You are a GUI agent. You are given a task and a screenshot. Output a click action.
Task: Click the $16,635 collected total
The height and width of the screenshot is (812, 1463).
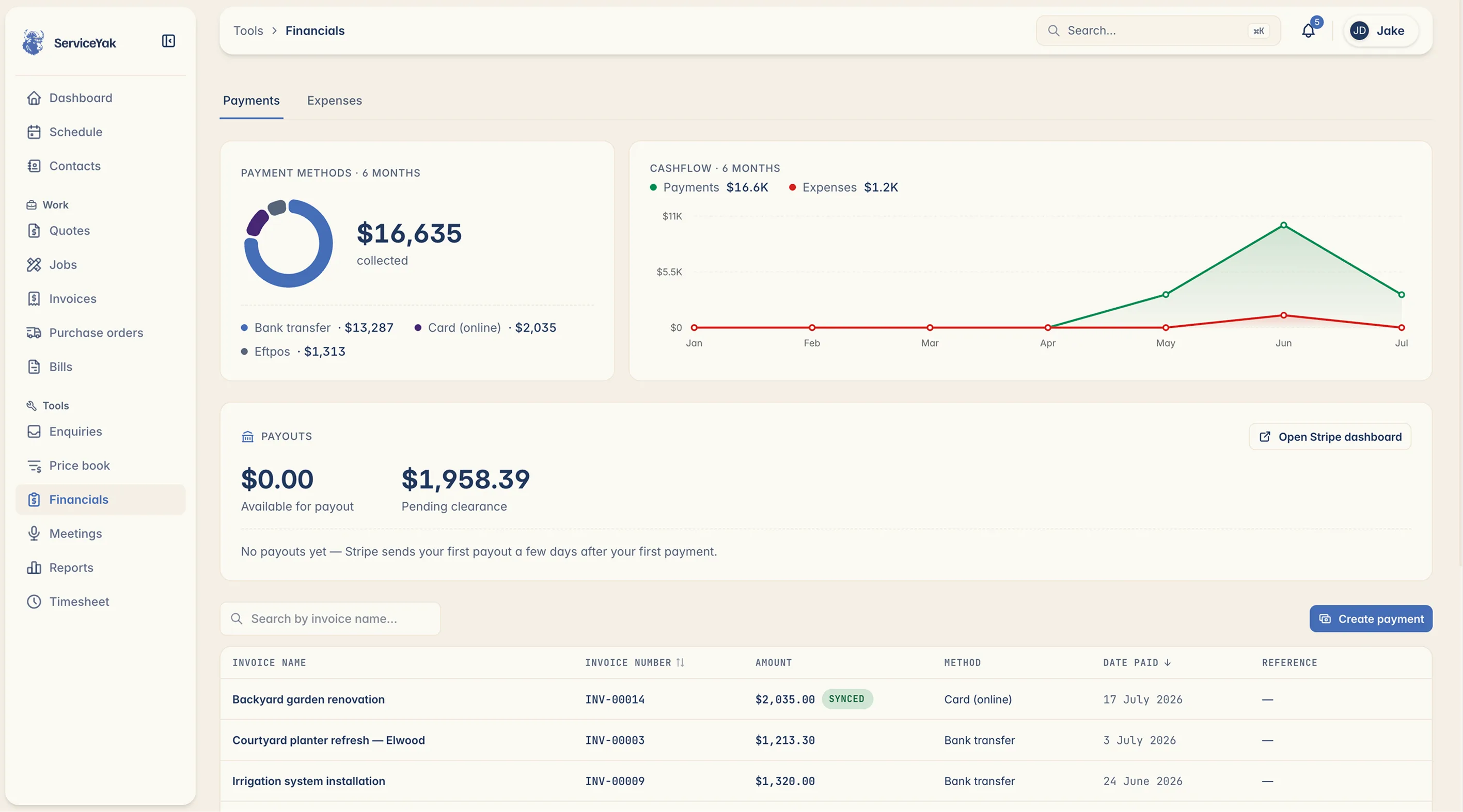[x=410, y=233]
